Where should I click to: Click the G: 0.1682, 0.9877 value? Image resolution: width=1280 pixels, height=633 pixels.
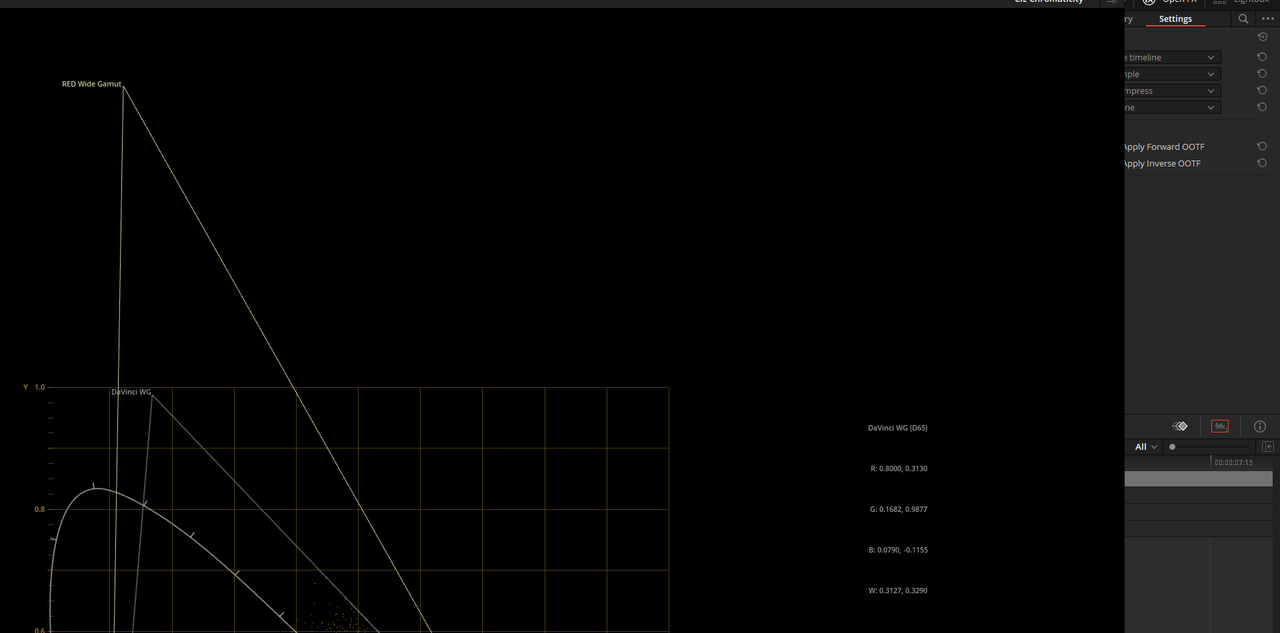(x=899, y=509)
